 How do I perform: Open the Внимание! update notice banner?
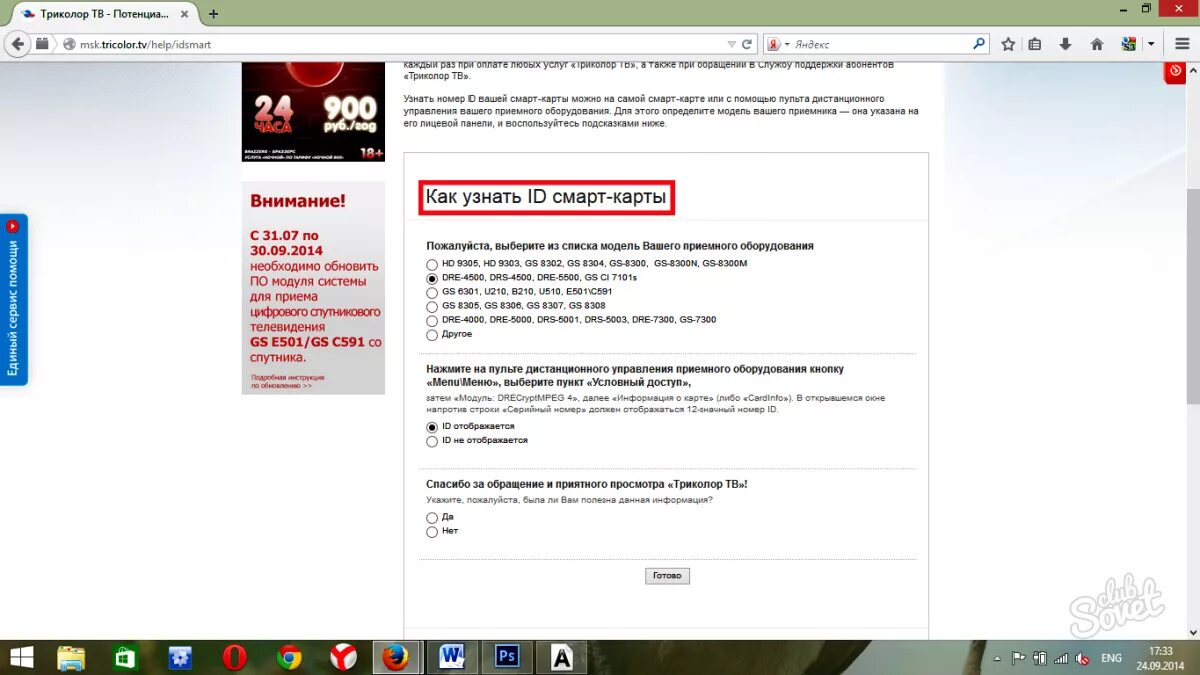tap(313, 287)
